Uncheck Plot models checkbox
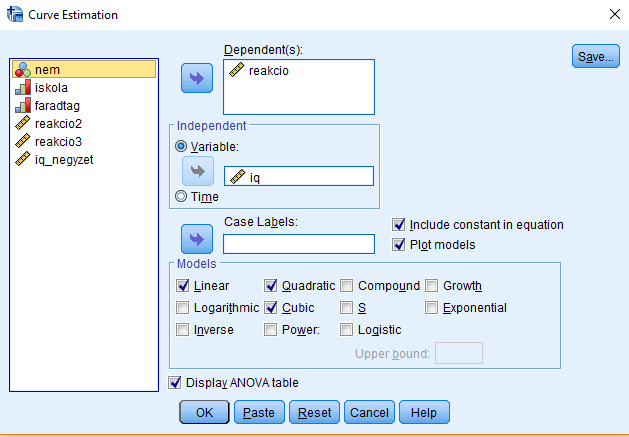 coord(398,244)
